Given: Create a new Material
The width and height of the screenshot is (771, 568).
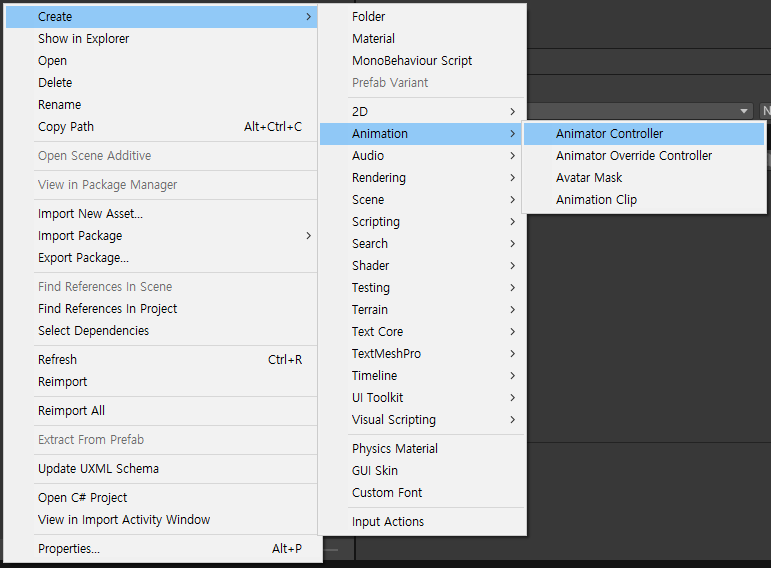Looking at the screenshot, I should click(x=422, y=39).
